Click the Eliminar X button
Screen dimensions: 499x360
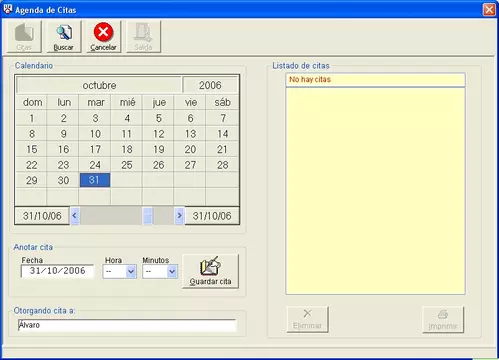307,319
